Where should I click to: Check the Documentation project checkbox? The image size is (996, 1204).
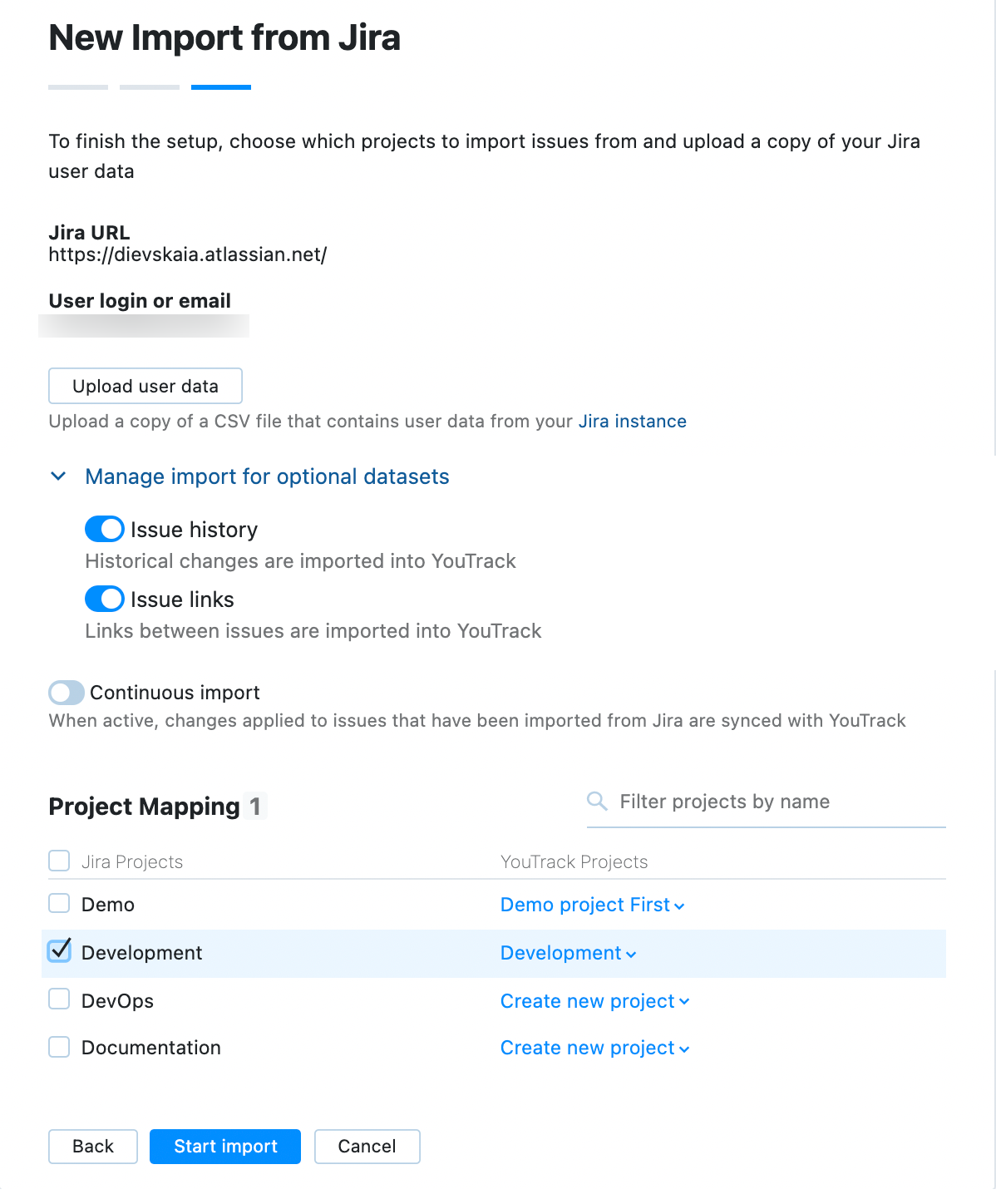point(58,1047)
